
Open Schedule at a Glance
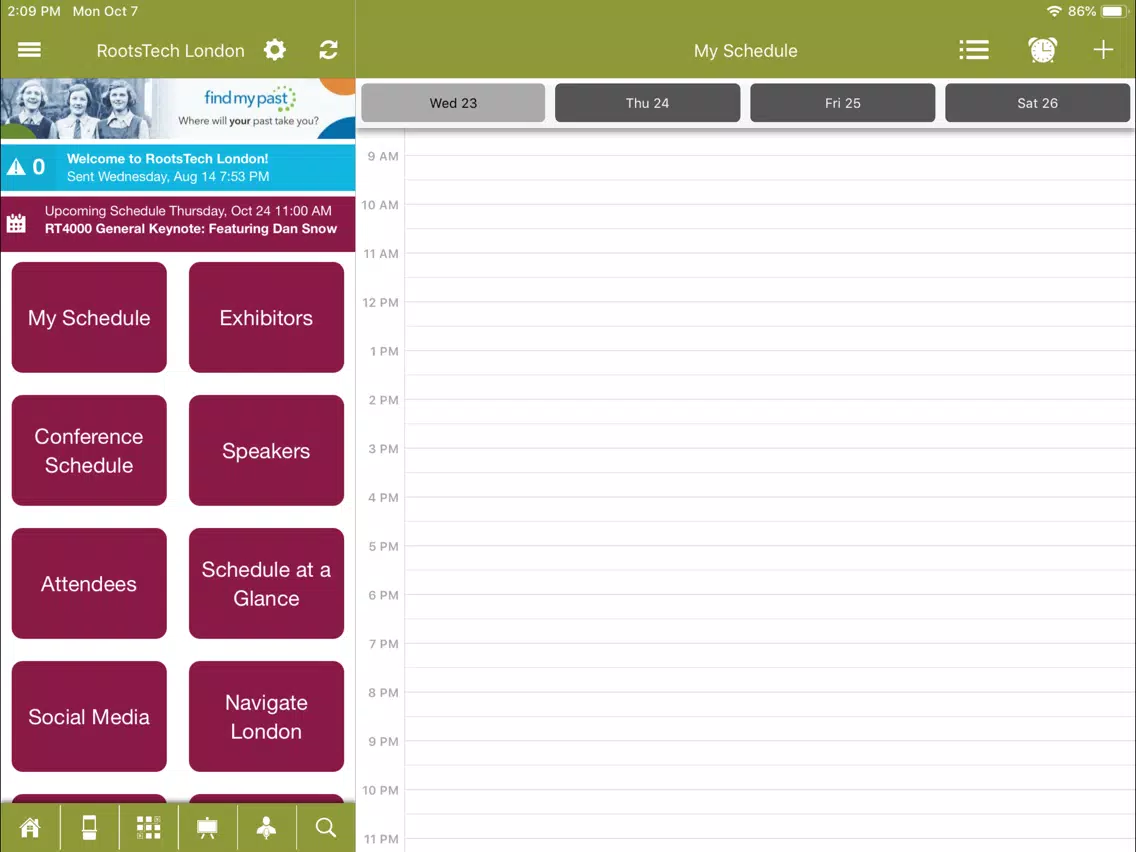point(267,583)
